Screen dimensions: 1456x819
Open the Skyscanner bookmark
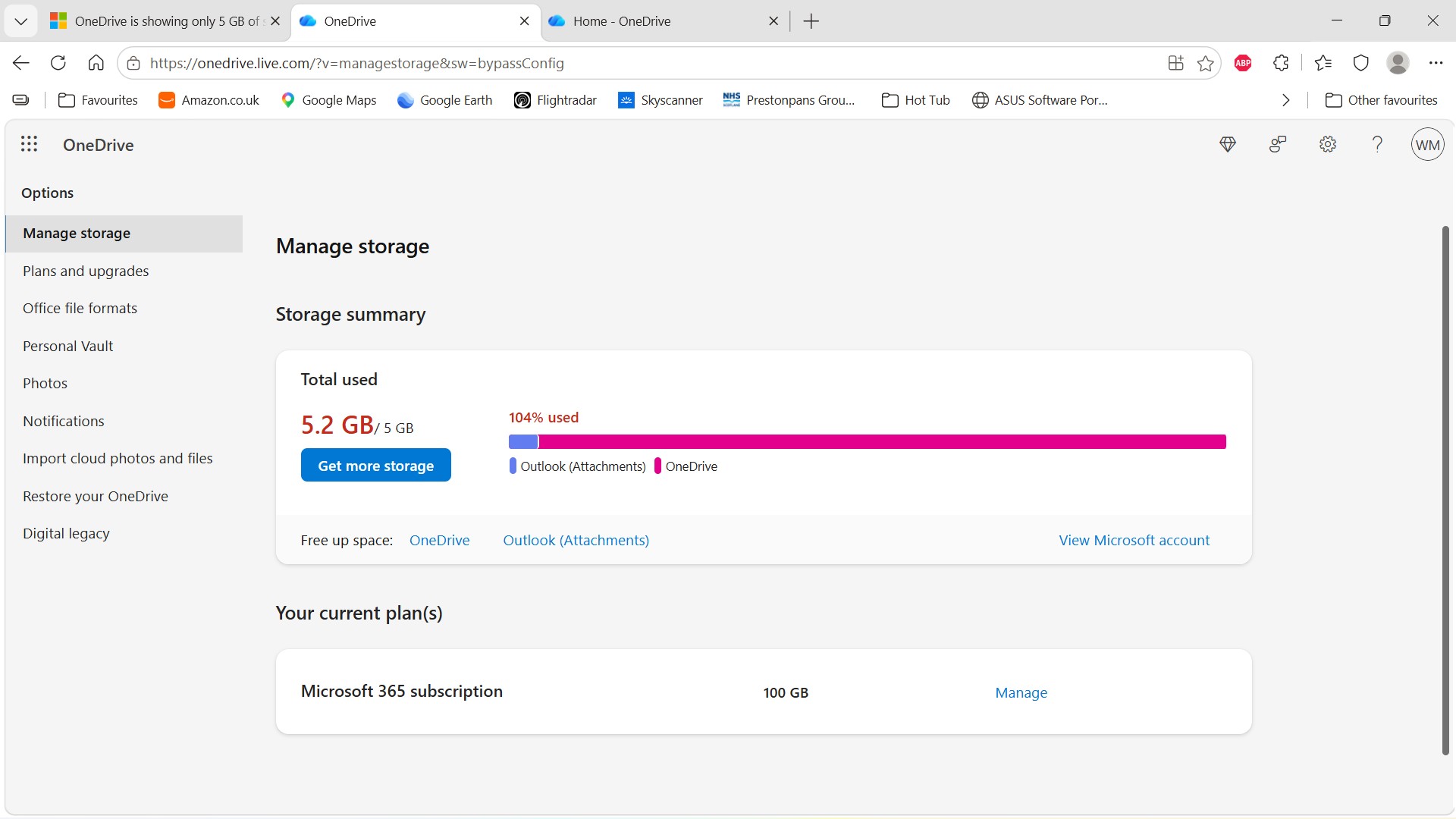(661, 100)
